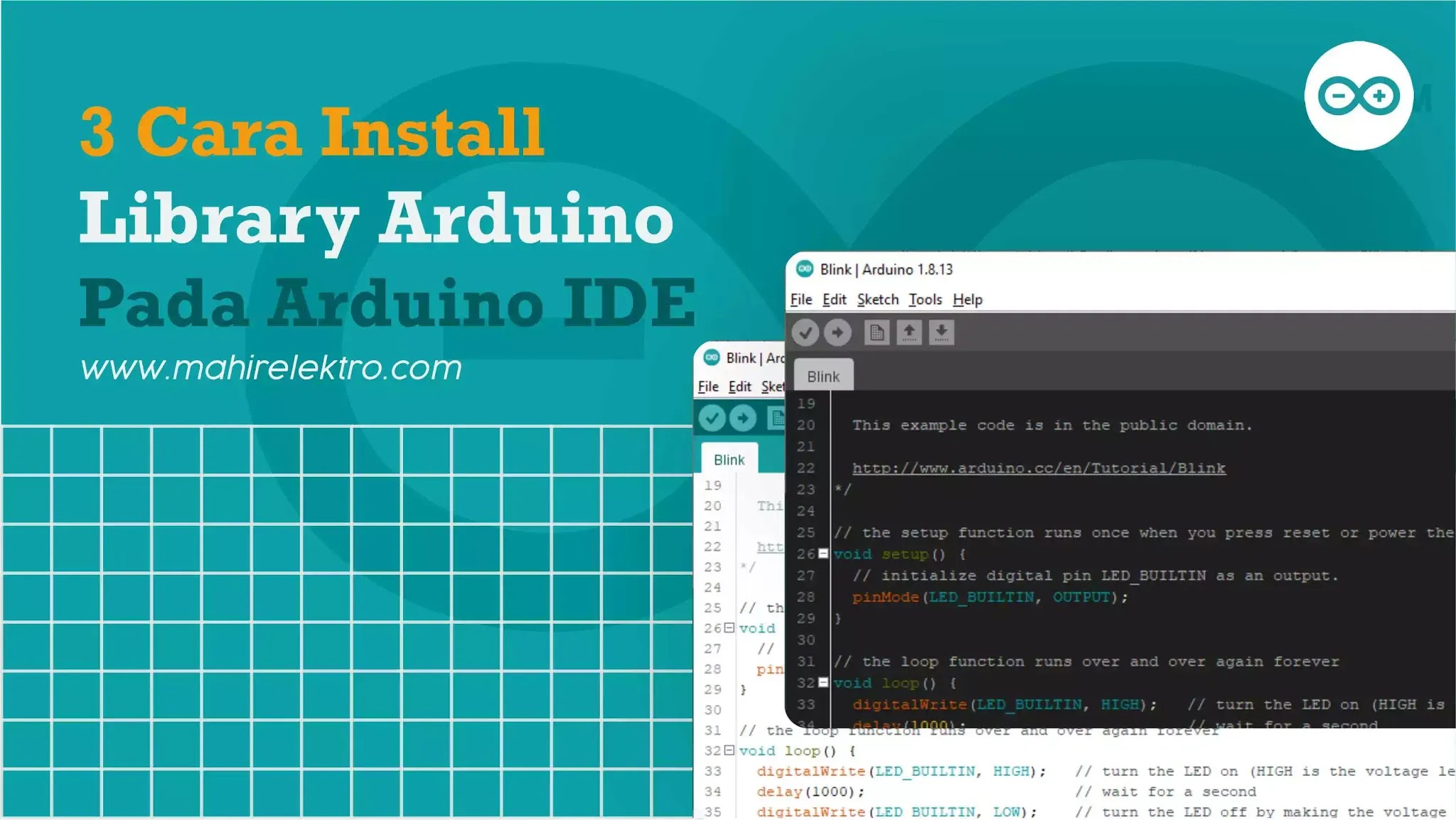This screenshot has width=1456, height=820.
Task: Click the Verify checkmark in the dark Arduino window
Action: (805, 333)
